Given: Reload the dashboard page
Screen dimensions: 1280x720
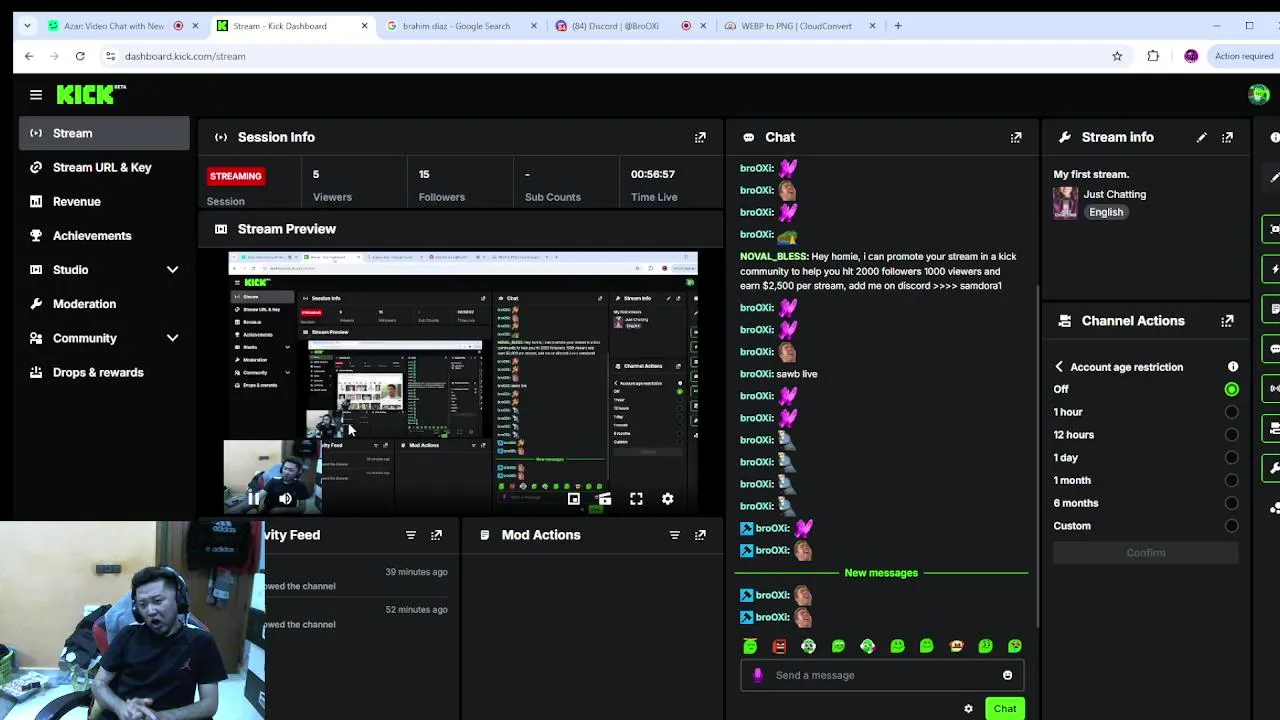Looking at the screenshot, I should coord(80,56).
